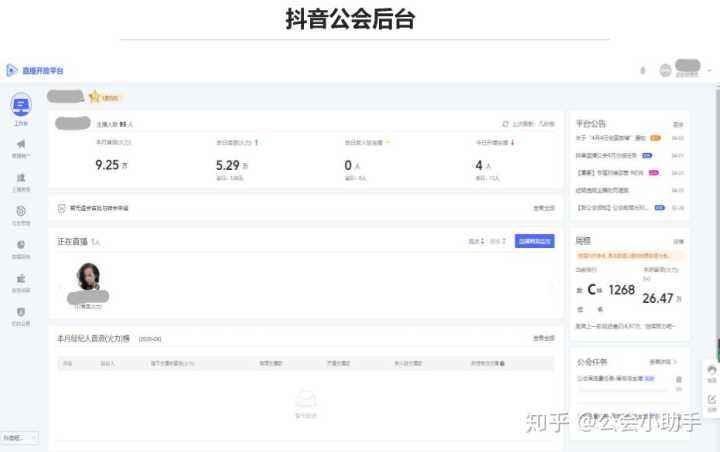This screenshot has height=452, width=720.
Task: Open the 更多 link in 平台公告
Action: 678,124
